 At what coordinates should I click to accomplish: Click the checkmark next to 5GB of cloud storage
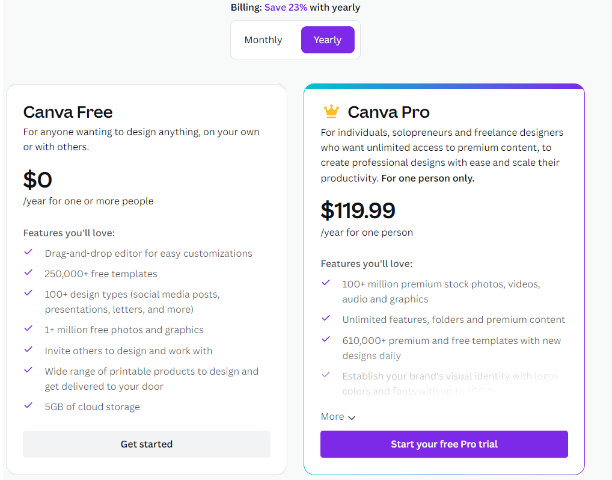point(28,405)
